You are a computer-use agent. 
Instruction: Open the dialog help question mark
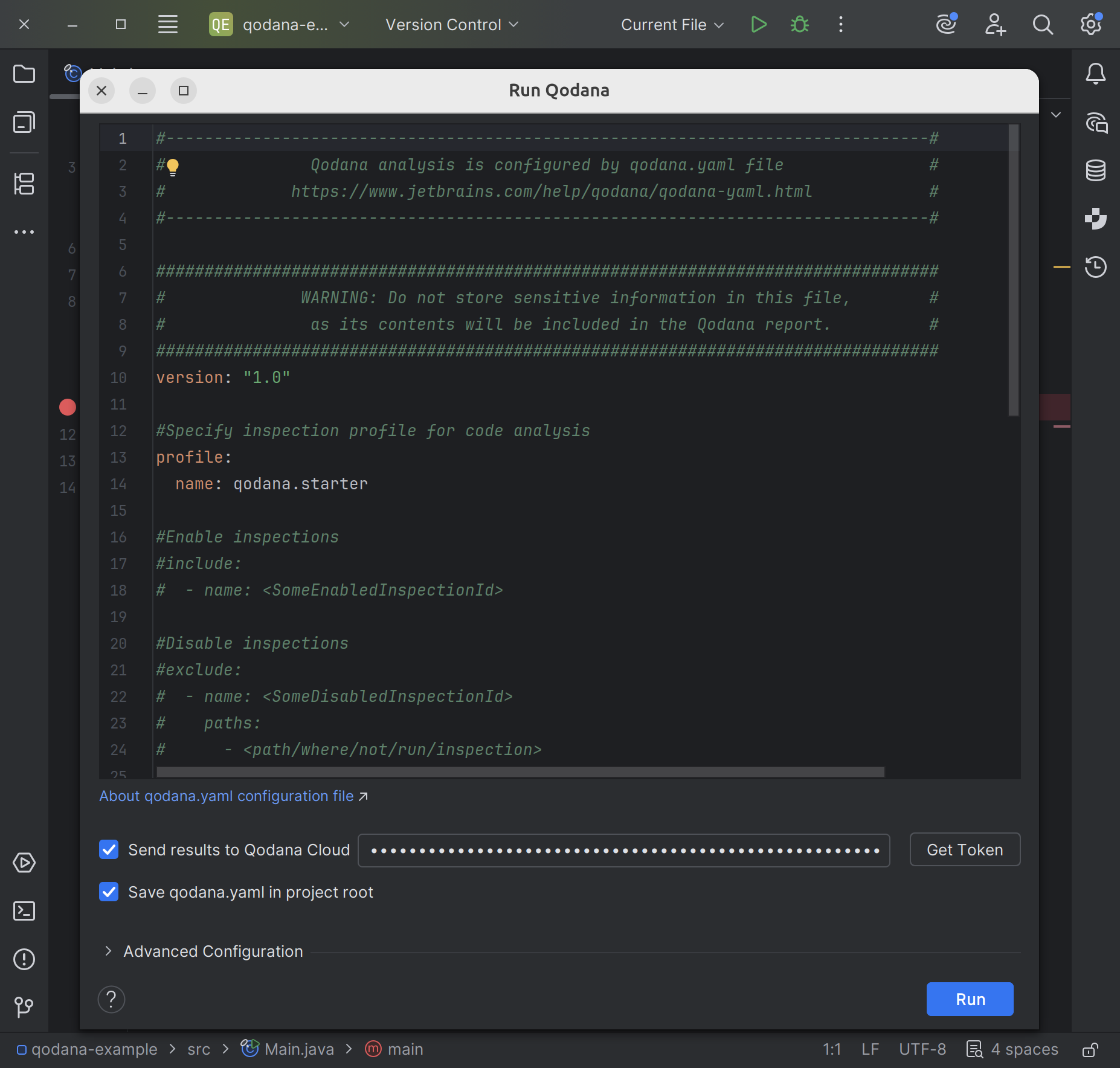point(112,1000)
